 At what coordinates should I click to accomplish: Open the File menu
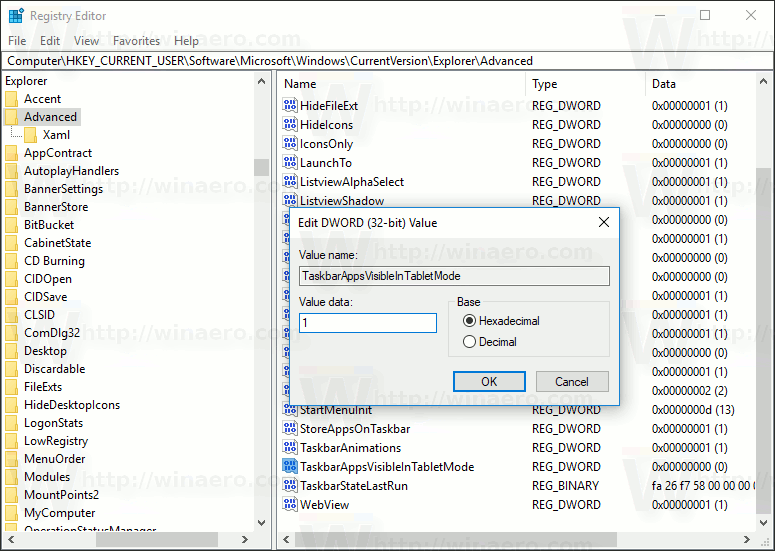(x=17, y=41)
